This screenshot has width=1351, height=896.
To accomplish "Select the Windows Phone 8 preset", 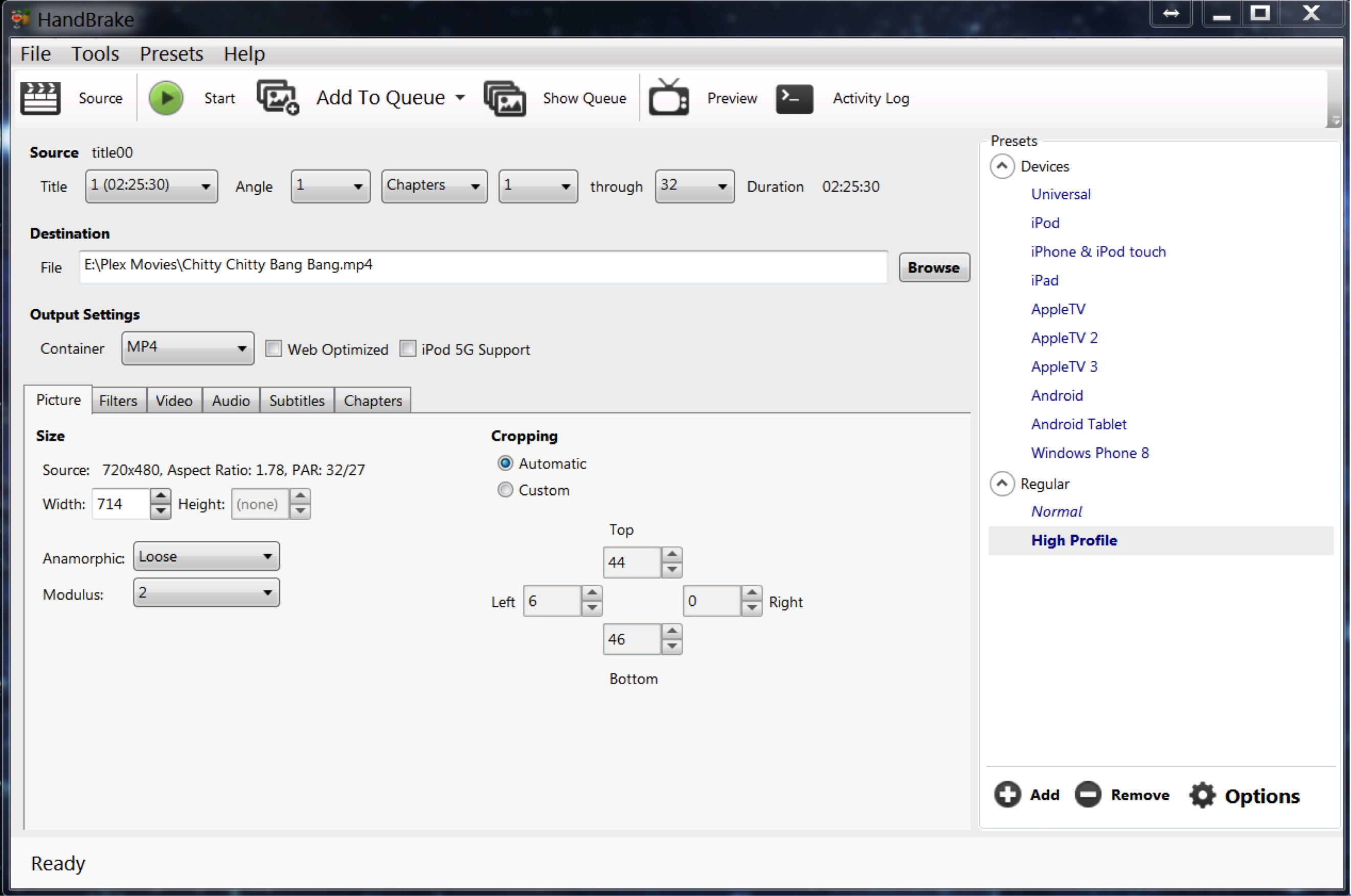I will (1090, 452).
